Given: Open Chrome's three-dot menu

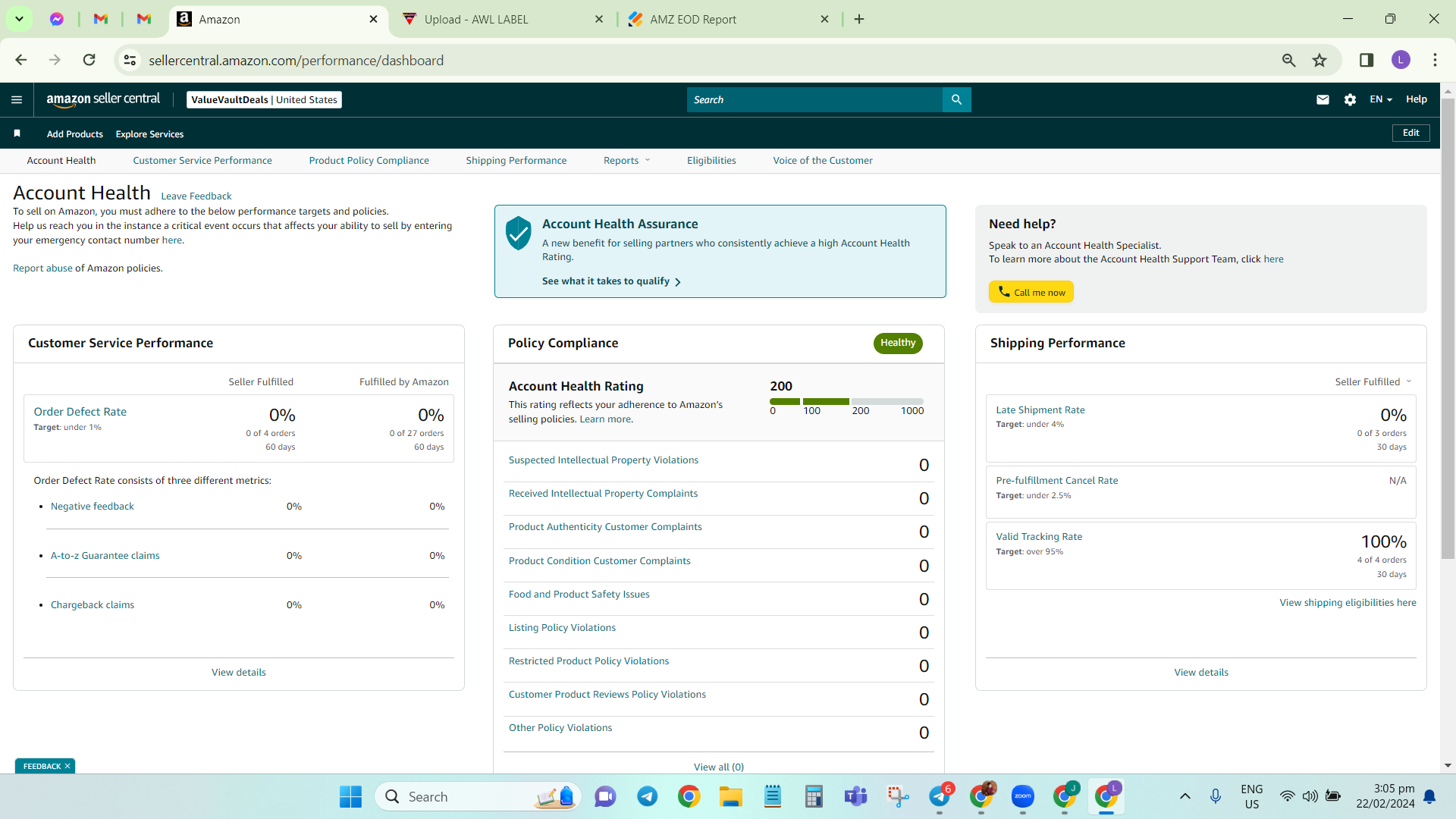Looking at the screenshot, I should click(1435, 60).
